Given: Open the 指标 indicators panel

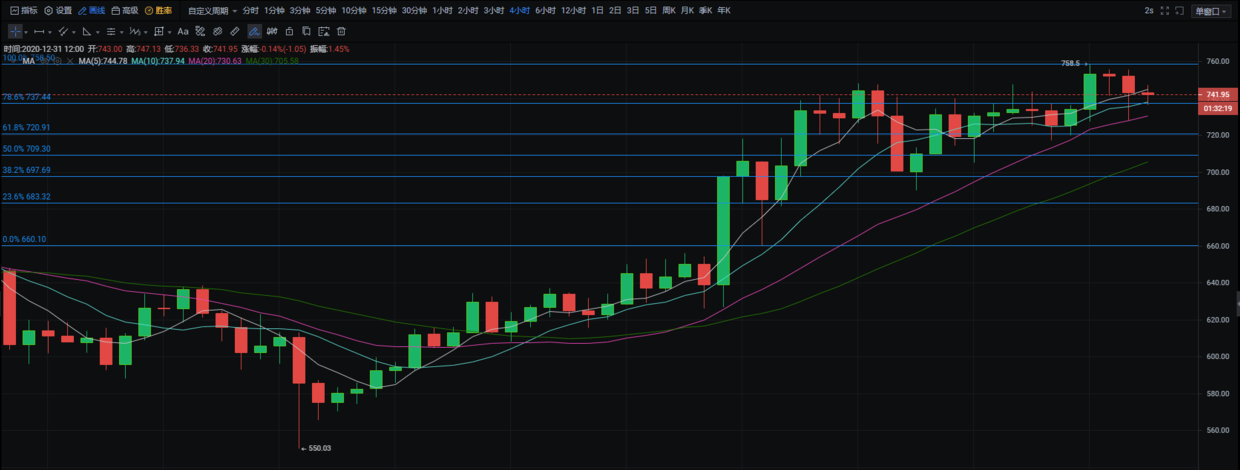Looking at the screenshot, I should 23,10.
